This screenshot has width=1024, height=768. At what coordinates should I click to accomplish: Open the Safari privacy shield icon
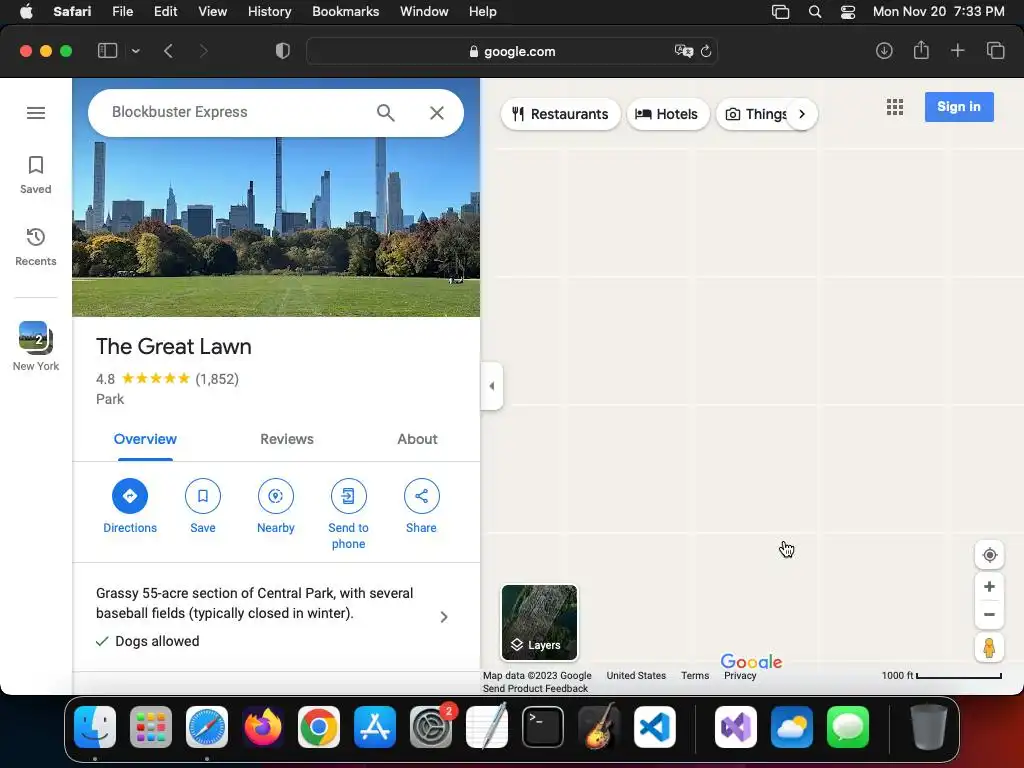tap(283, 51)
